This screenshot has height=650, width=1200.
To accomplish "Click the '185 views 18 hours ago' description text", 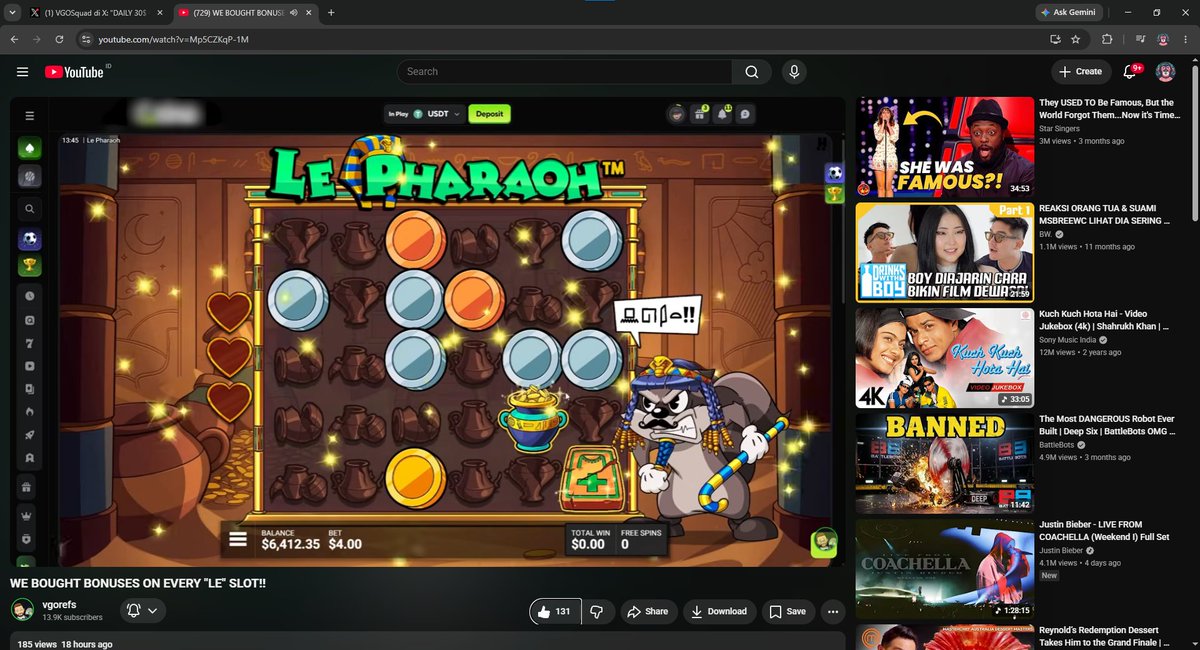I will pyautogui.click(x=65, y=644).
